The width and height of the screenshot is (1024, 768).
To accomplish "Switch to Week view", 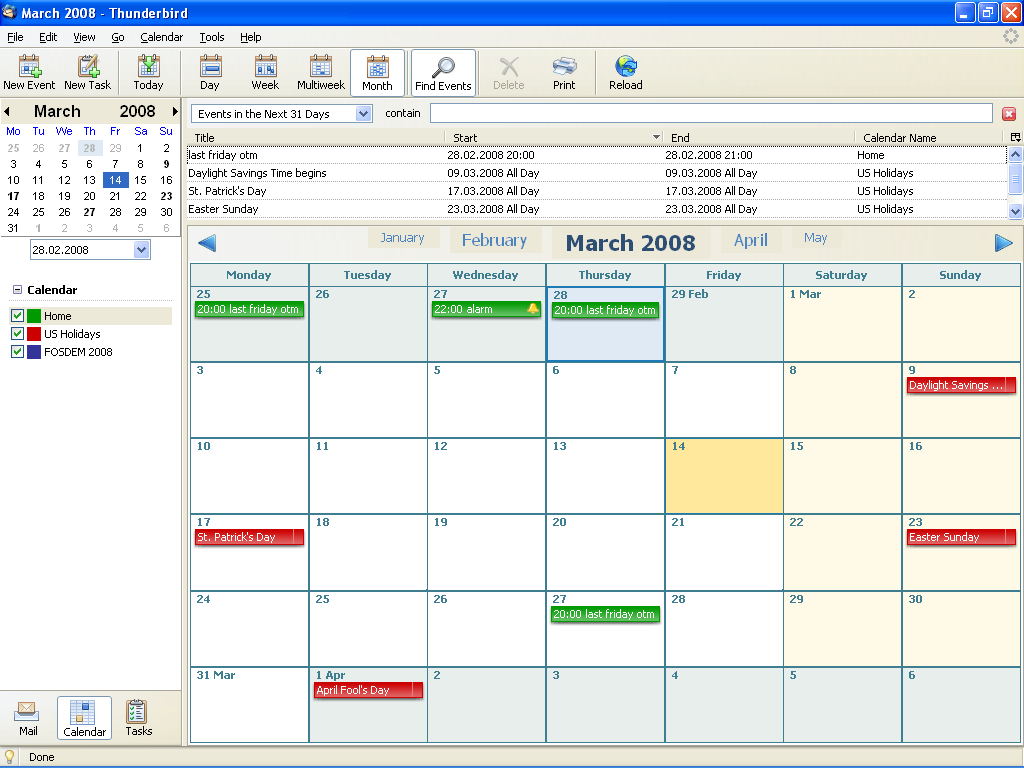I will pos(265,72).
